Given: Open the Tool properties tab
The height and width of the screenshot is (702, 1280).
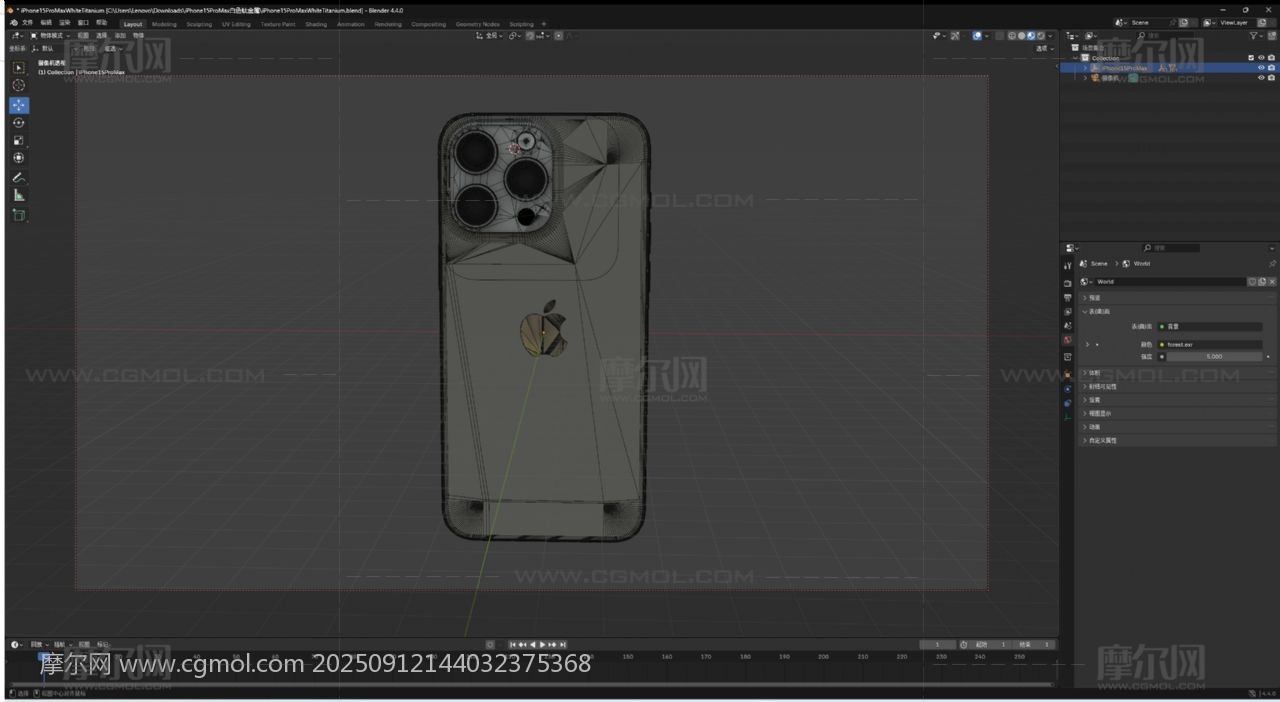Looking at the screenshot, I should [x=1067, y=265].
